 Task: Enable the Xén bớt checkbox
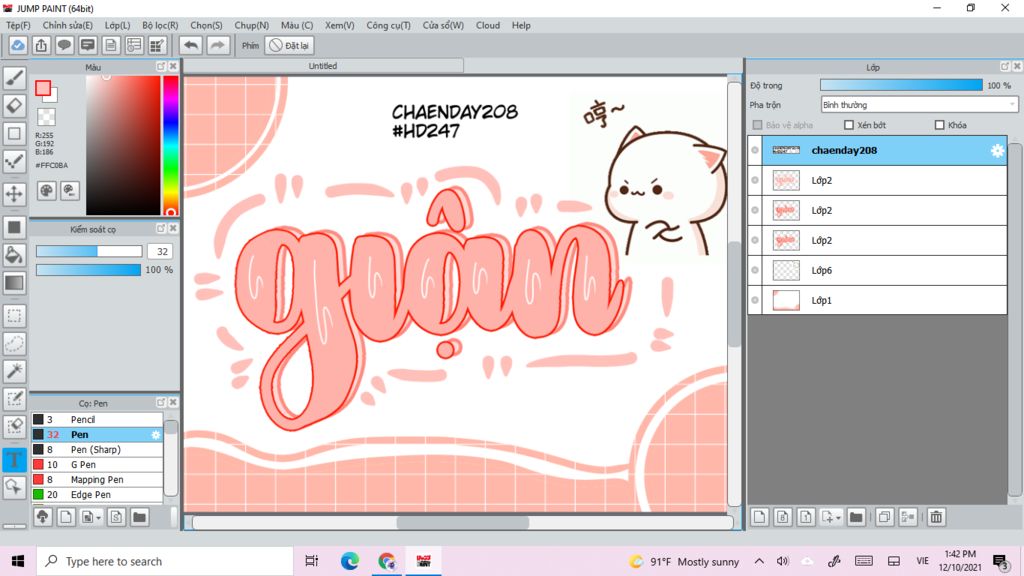[849, 125]
